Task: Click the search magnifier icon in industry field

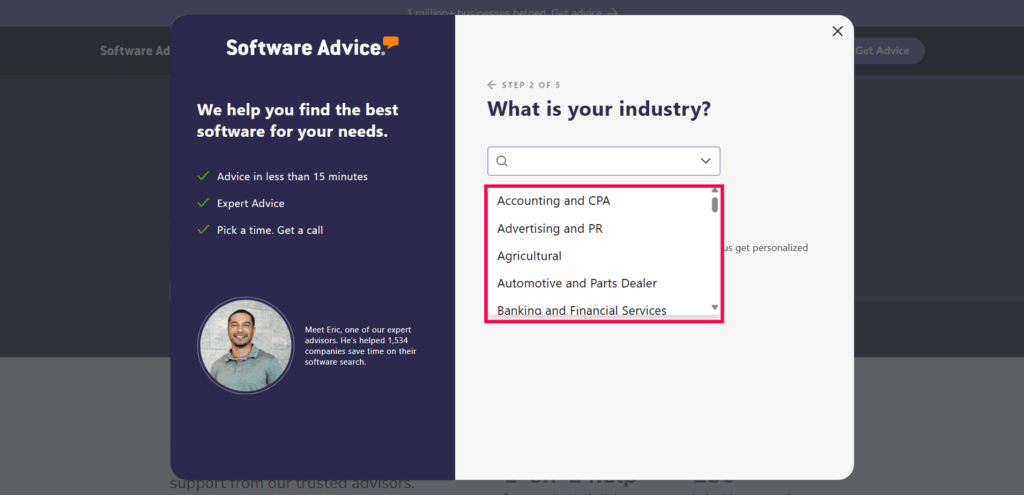Action: (502, 161)
